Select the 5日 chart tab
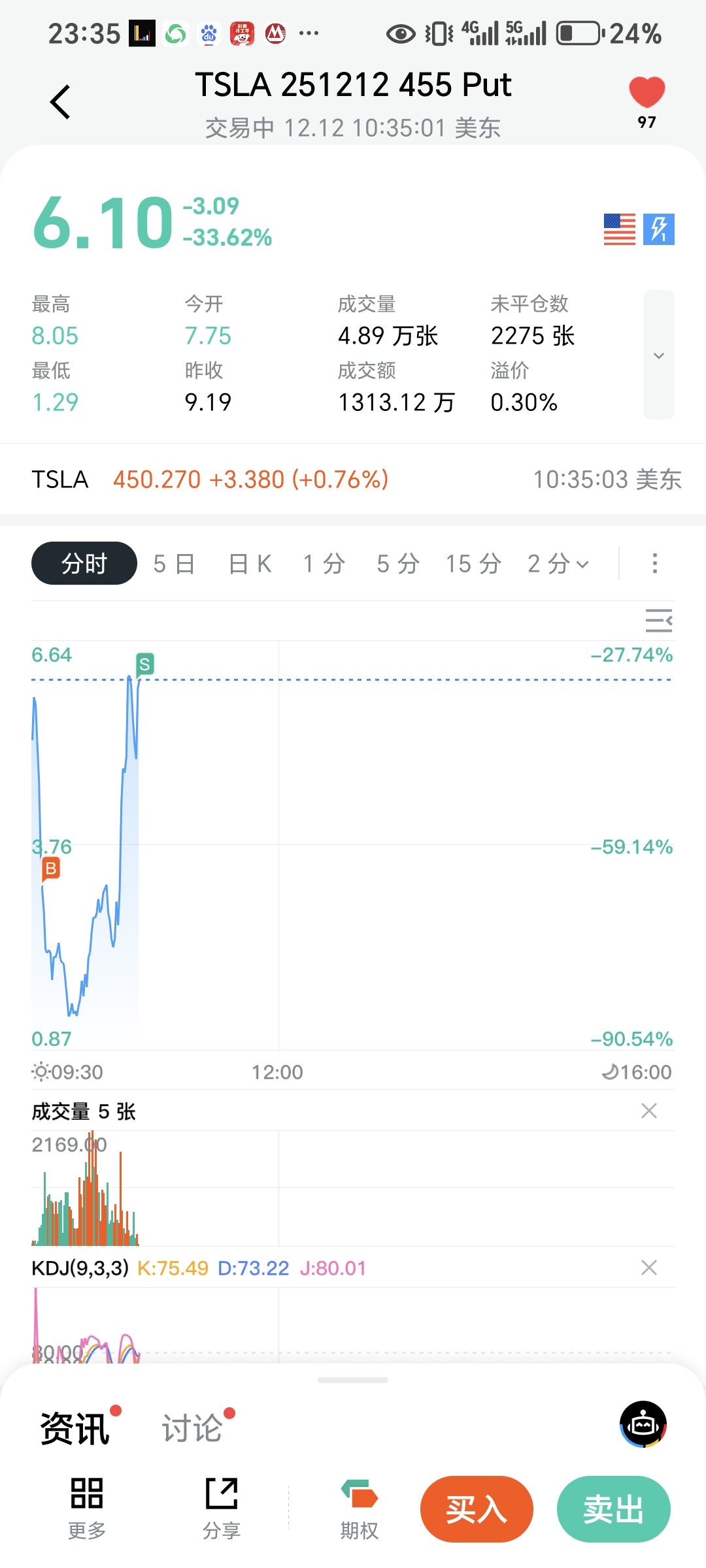Screen dimensions: 706x1568 click(x=174, y=564)
